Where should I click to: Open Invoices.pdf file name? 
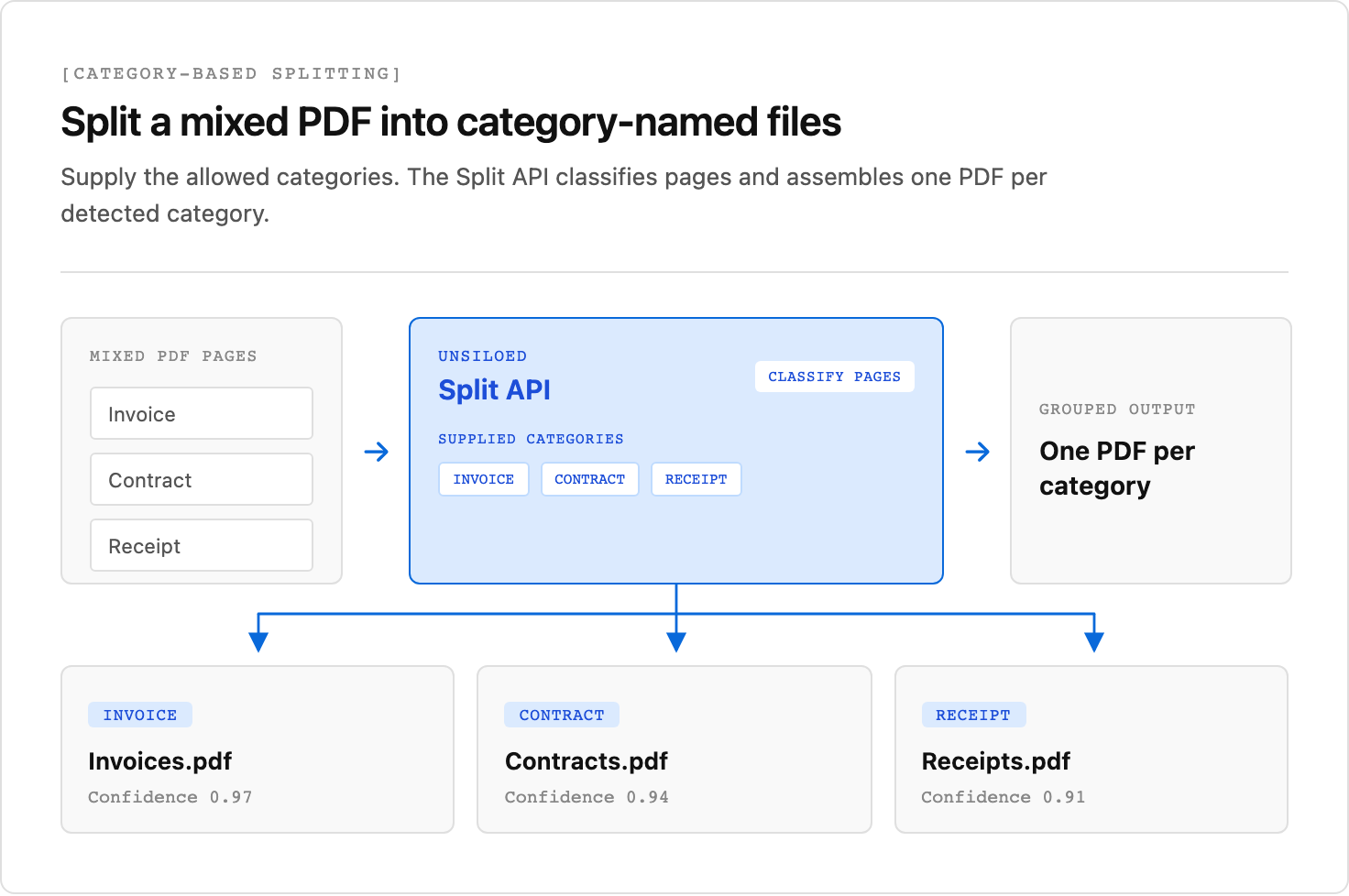(159, 761)
